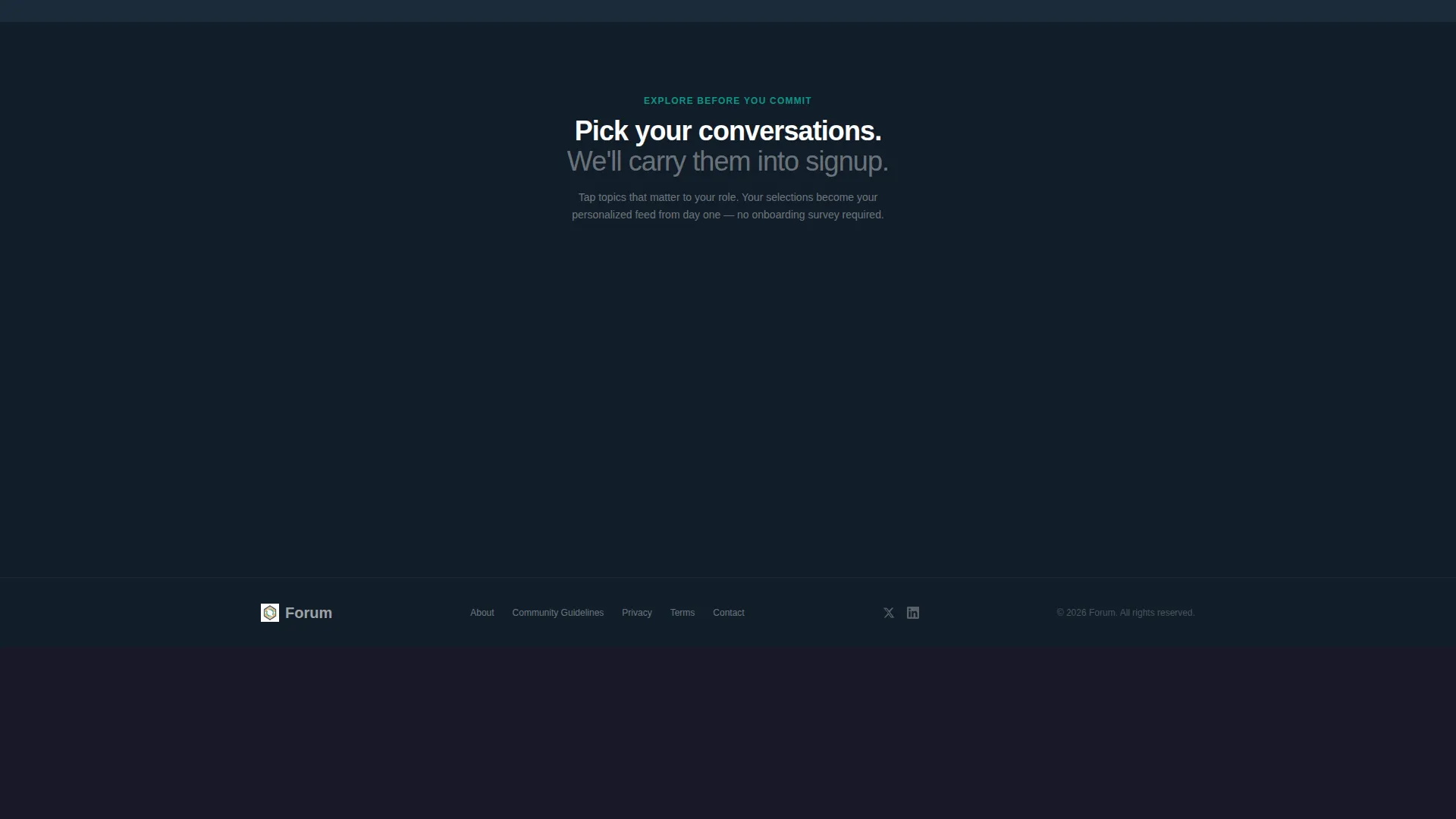The height and width of the screenshot is (819, 1456).
Task: Click the copyright 2026 Forum notice
Action: tap(1125, 613)
